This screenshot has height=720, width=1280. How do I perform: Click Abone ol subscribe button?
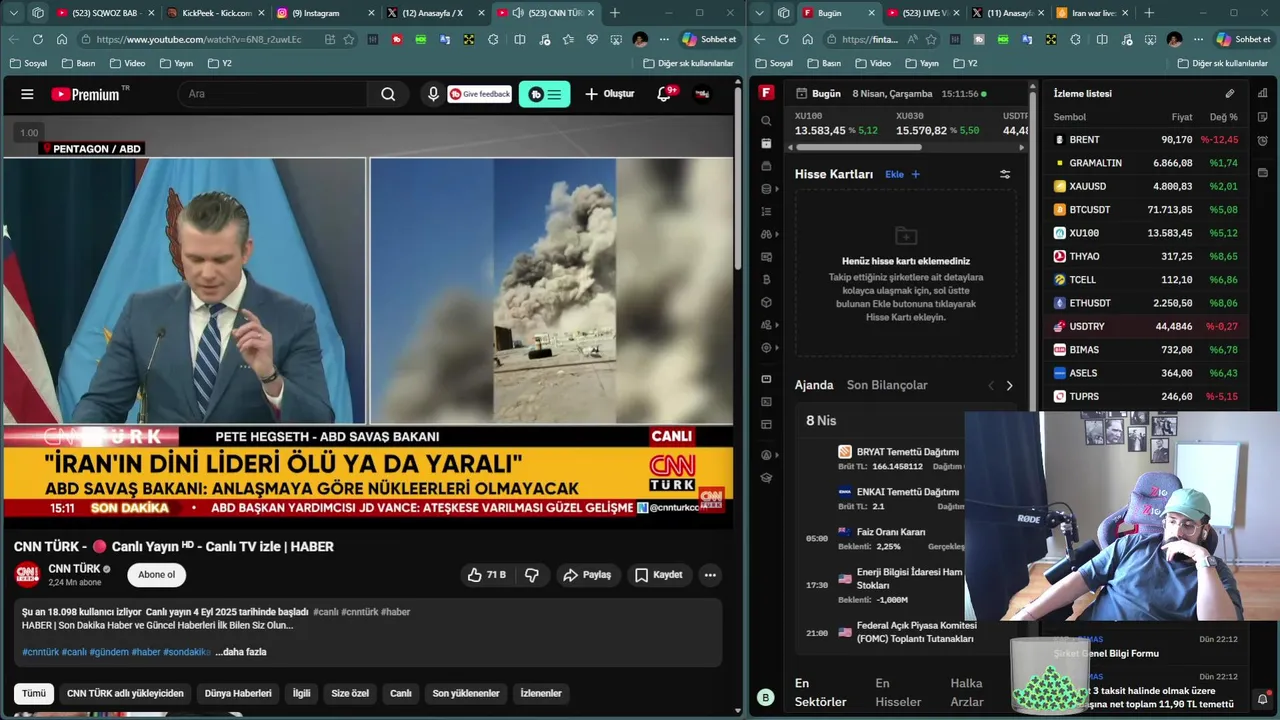click(156, 575)
